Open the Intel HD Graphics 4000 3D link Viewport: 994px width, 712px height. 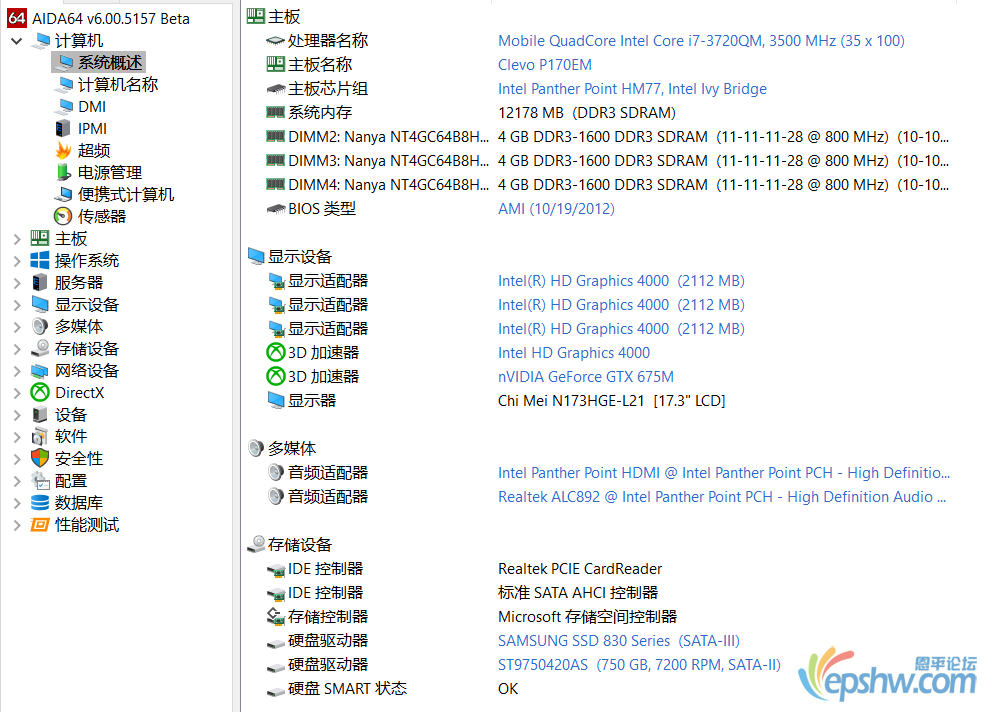(x=574, y=353)
